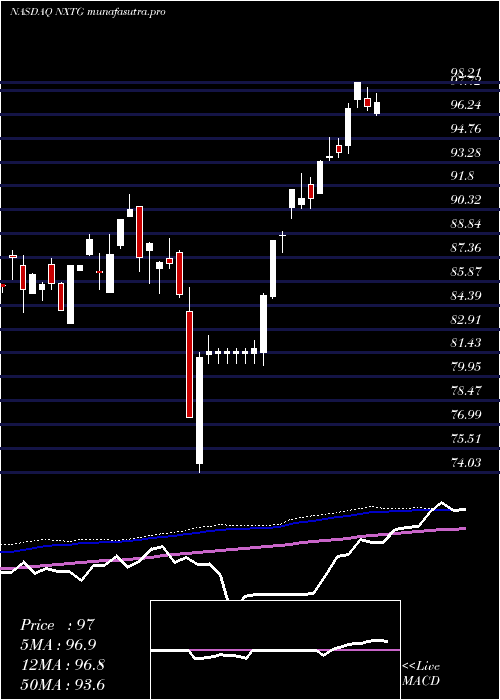
Task: Select the 93.28 price axis label
Action: click(466, 153)
